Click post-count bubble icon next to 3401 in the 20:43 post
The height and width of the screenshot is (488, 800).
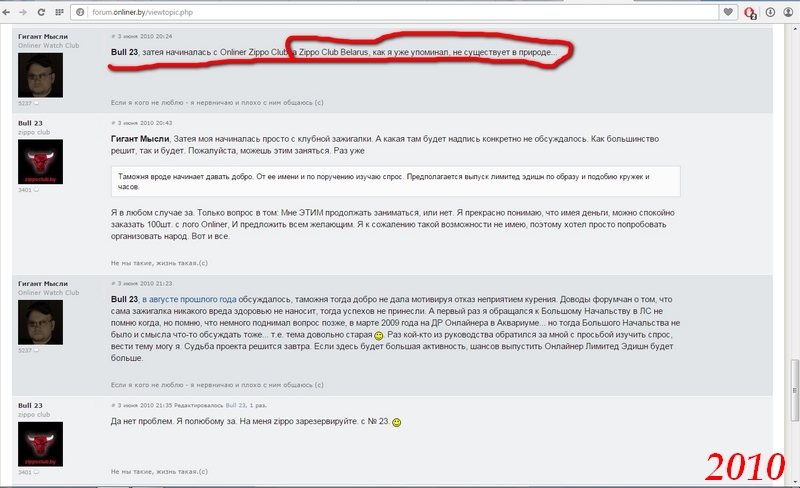point(36,190)
